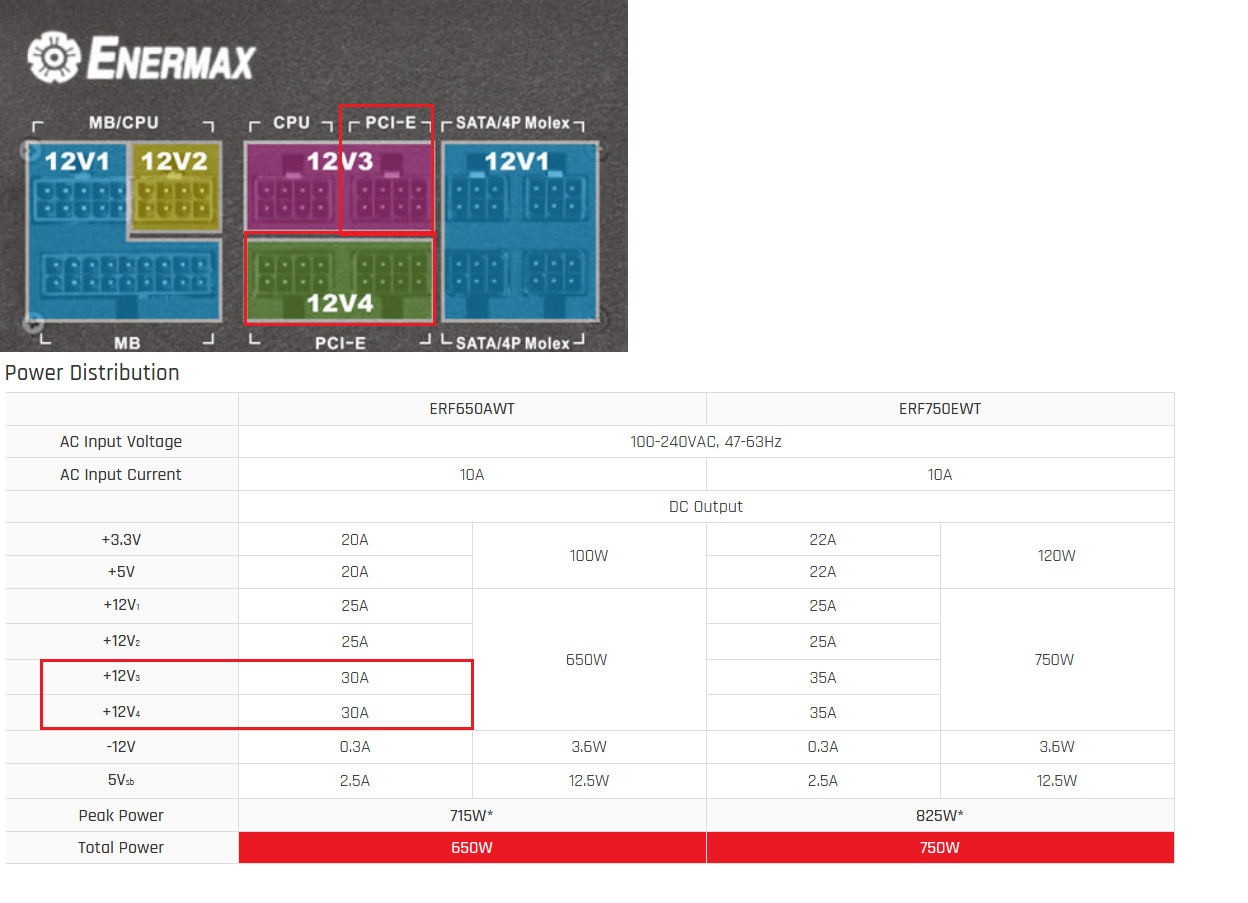Image resolution: width=1248 pixels, height=903 pixels.
Task: Click 25A in +12V1 row under ERF650AWT
Action: tap(355, 606)
